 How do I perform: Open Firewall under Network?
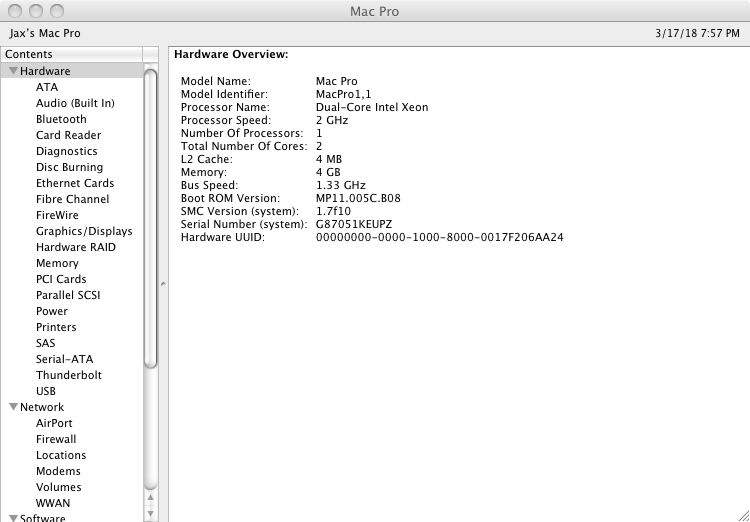pyautogui.click(x=56, y=439)
